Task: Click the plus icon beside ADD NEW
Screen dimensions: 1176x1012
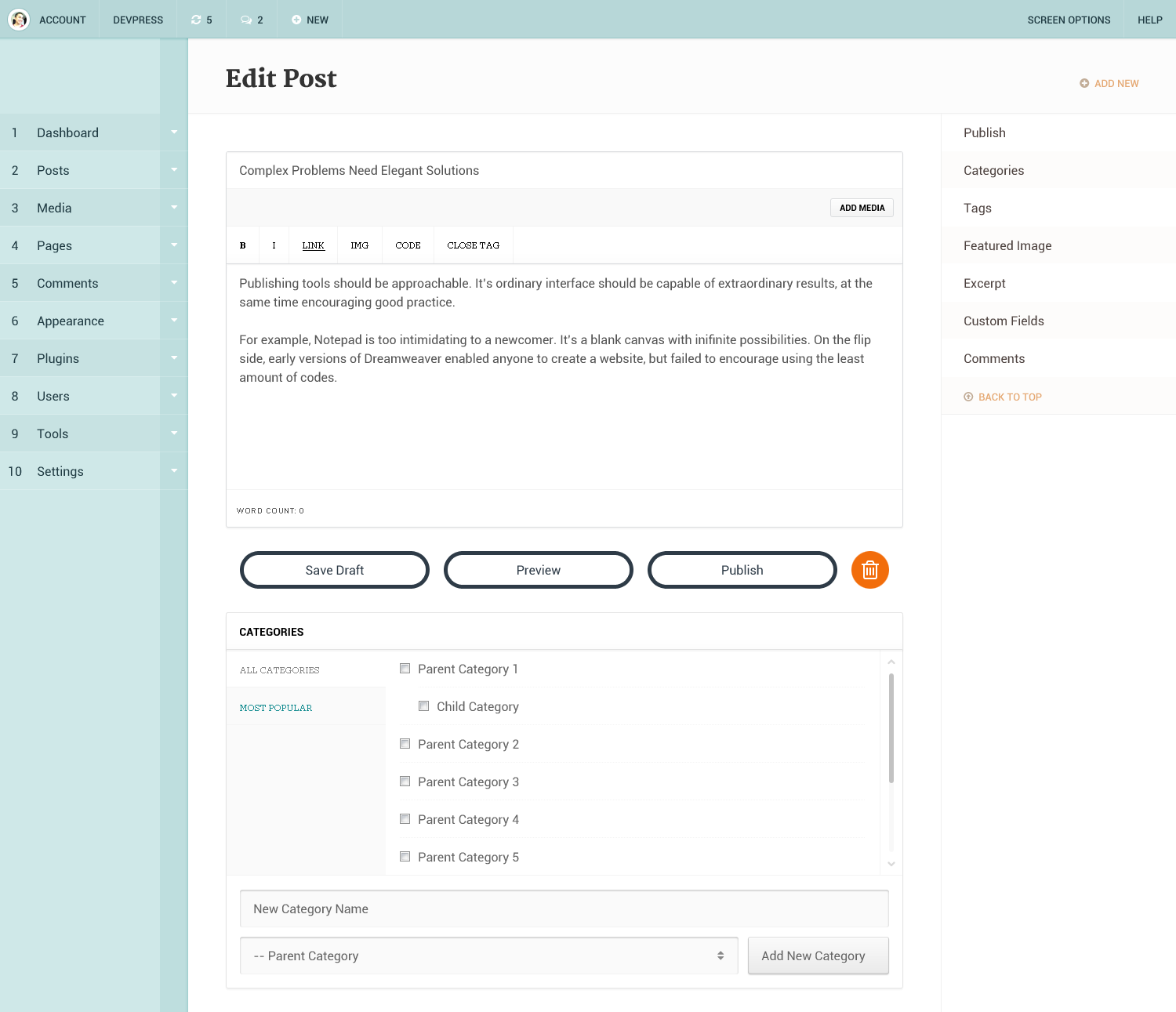Action: [1084, 83]
